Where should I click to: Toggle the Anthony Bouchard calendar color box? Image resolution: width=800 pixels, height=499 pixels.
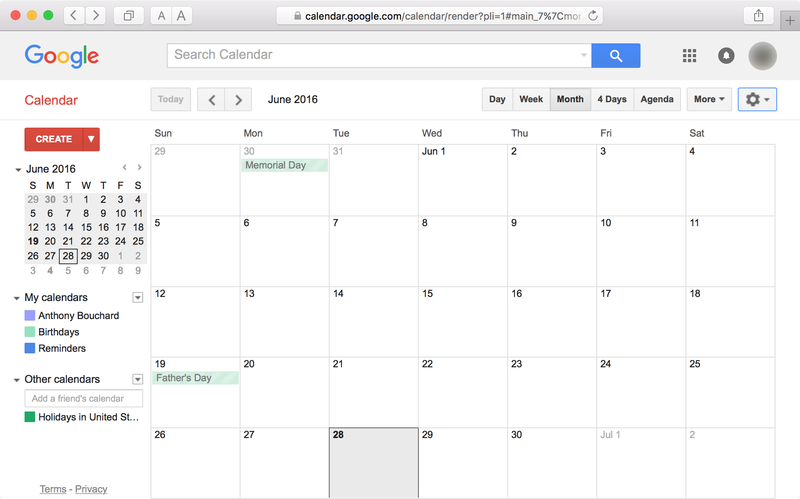(30, 315)
